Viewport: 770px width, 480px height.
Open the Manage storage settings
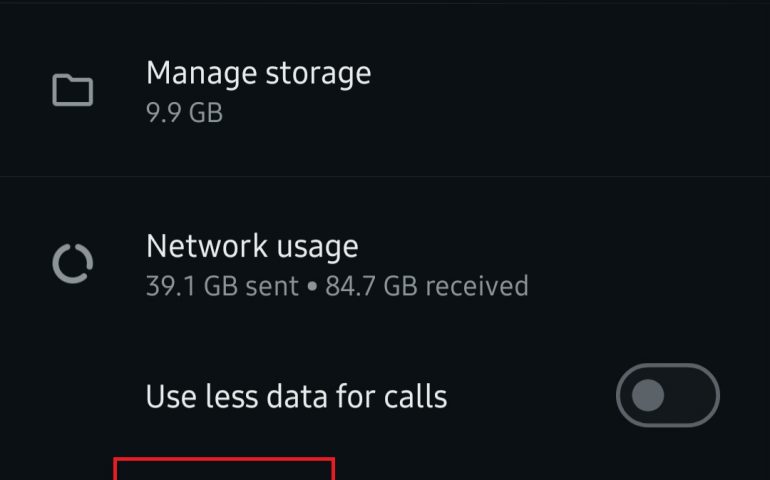coord(258,73)
